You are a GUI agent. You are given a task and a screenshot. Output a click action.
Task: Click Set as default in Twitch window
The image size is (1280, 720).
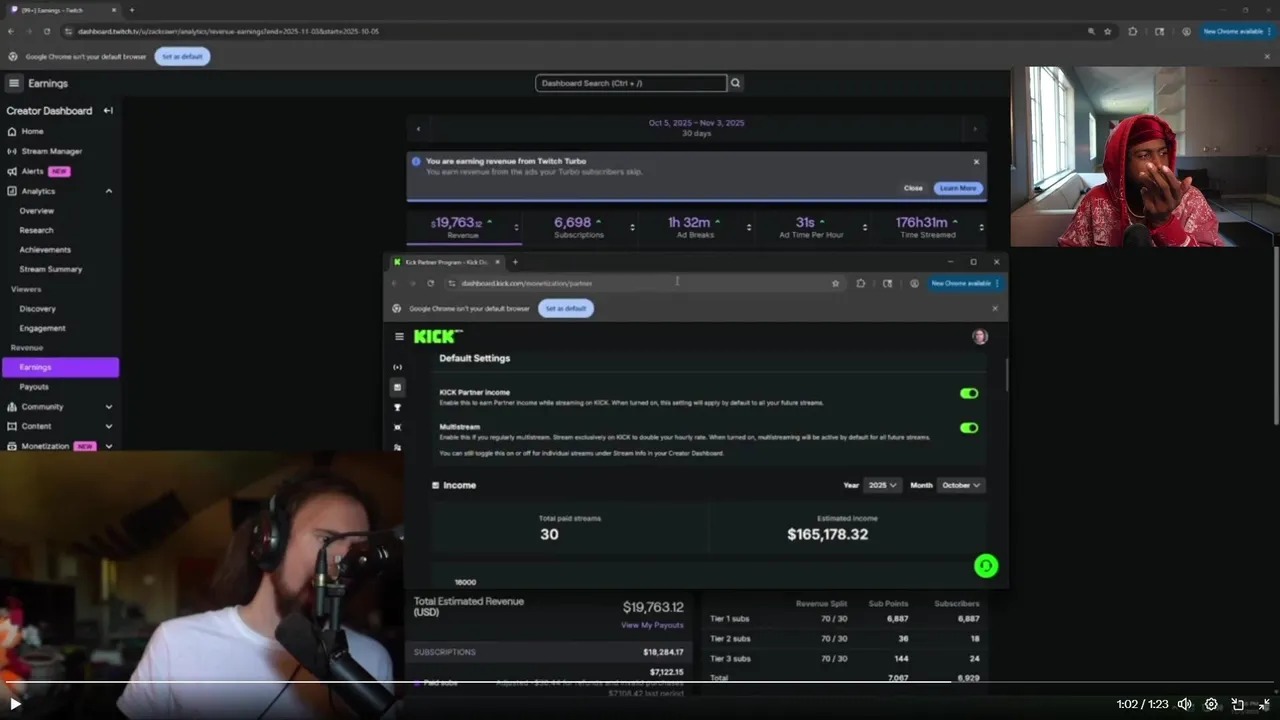click(x=182, y=57)
